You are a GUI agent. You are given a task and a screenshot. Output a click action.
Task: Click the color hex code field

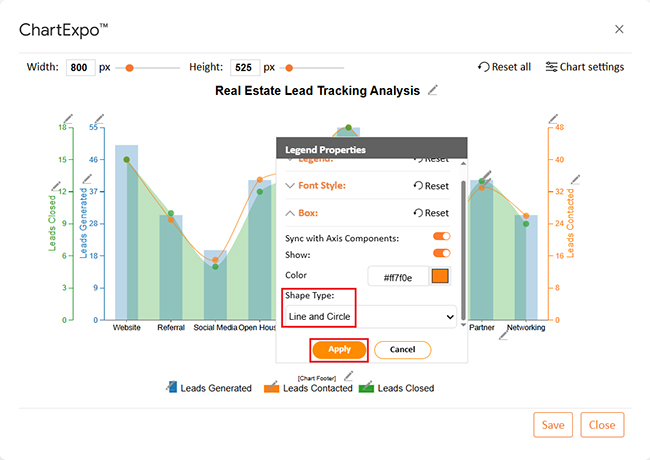click(x=397, y=276)
